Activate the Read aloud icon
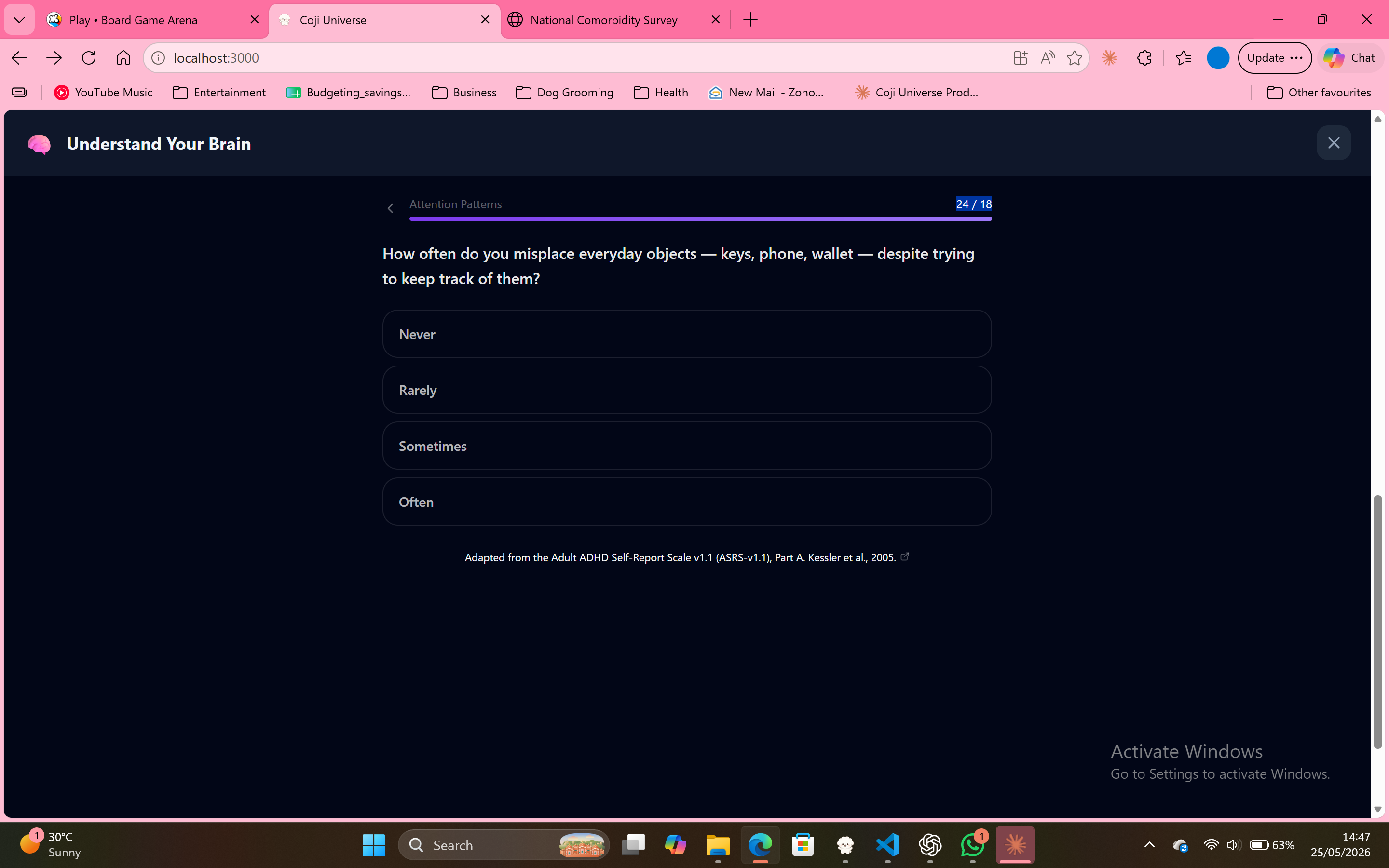The width and height of the screenshot is (1389, 868). coord(1048,58)
